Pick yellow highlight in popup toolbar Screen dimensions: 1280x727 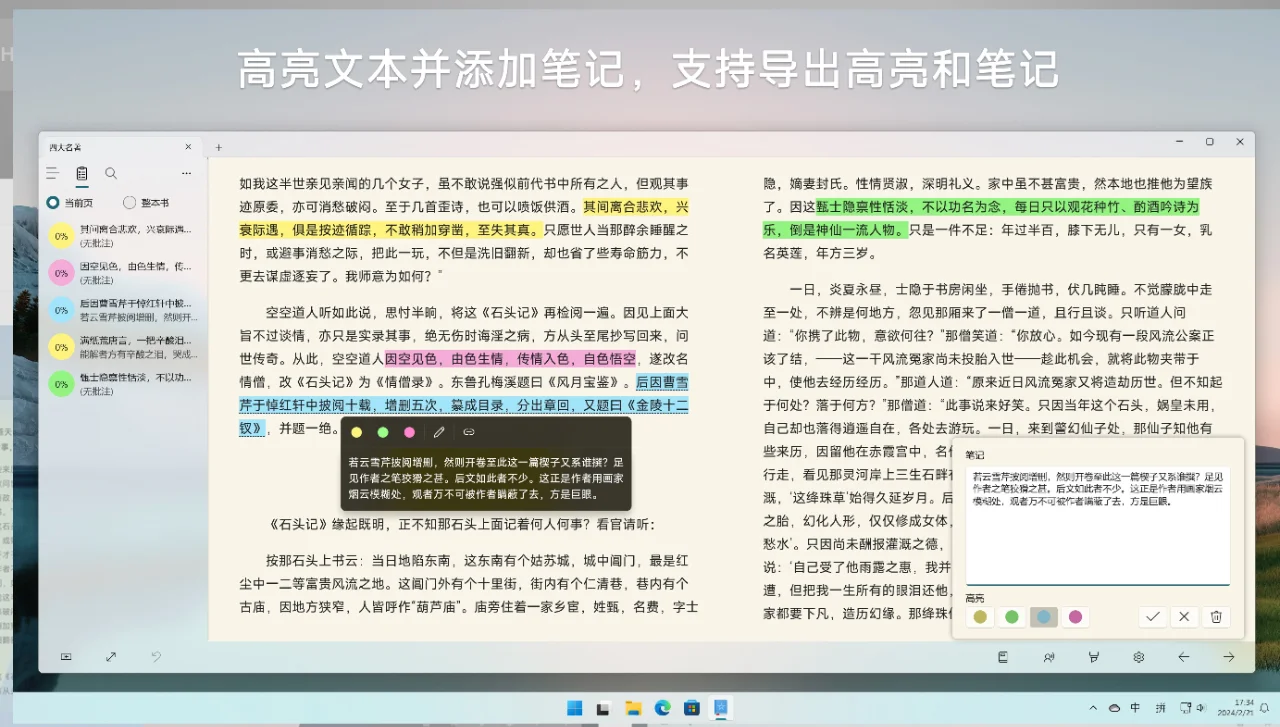[357, 432]
